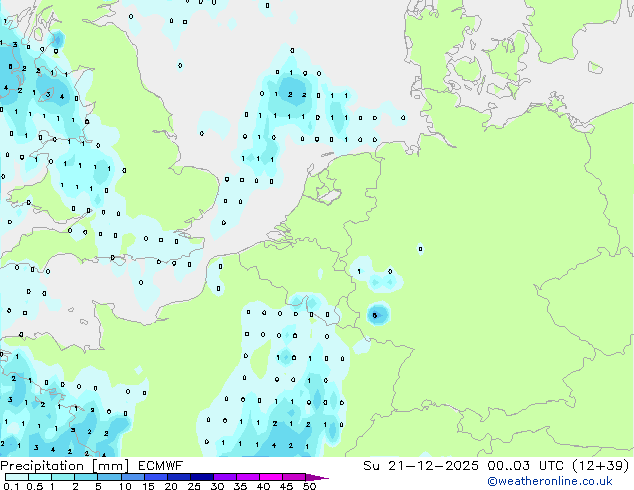Click the "0.1" legend scale label
The width and height of the screenshot is (634, 490).
pyautogui.click(x=11, y=486)
